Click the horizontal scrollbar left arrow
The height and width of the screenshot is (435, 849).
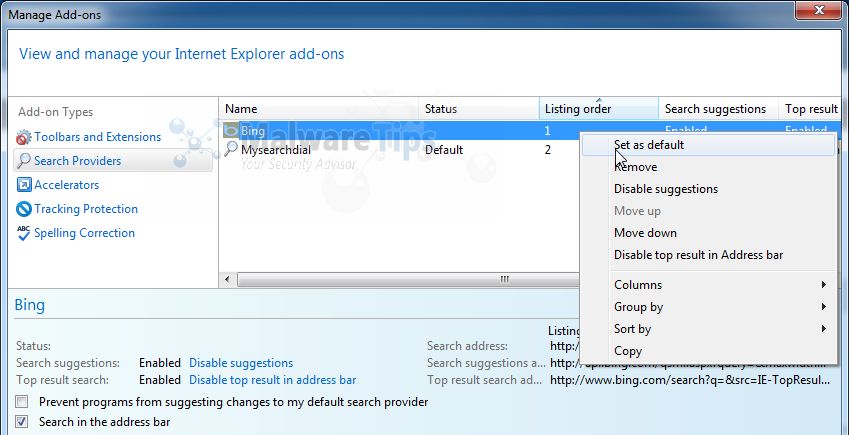(227, 280)
